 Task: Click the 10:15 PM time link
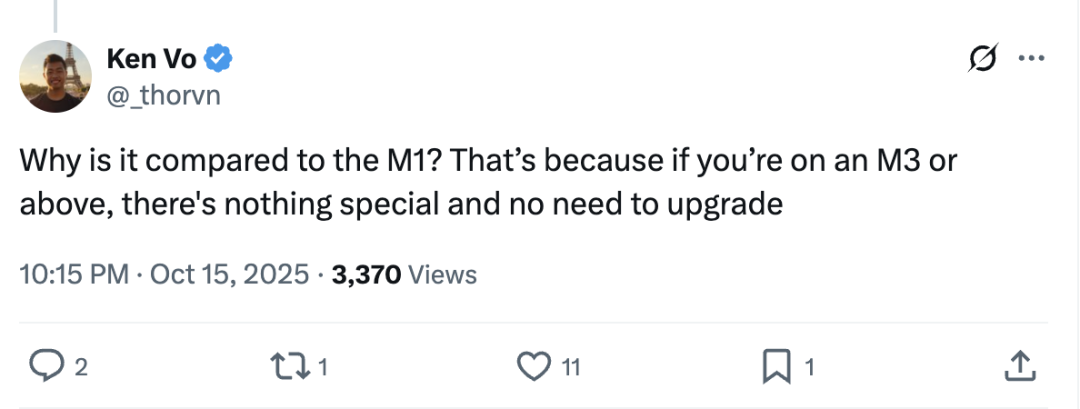point(74,275)
